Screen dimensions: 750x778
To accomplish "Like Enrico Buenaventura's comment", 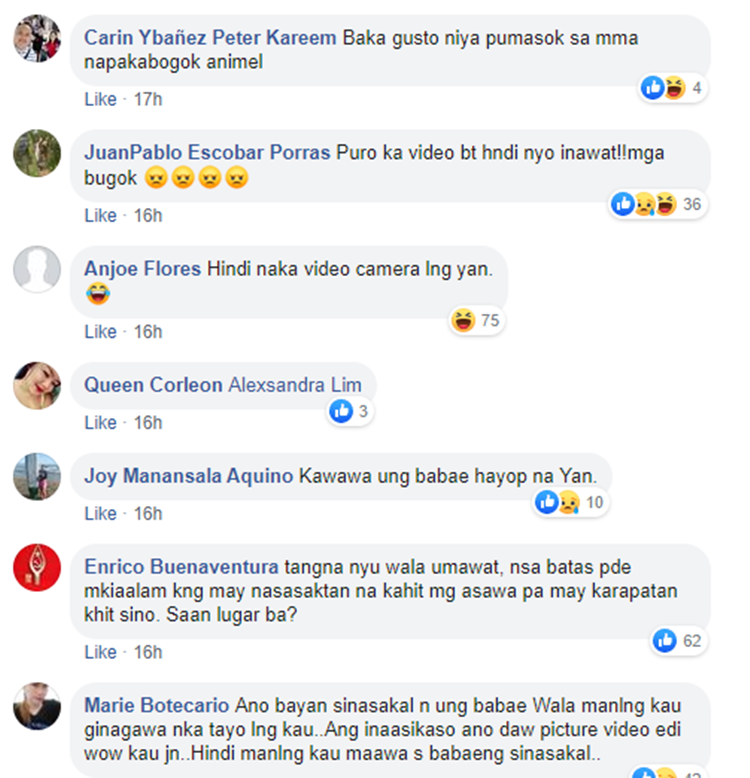I will [x=100, y=652].
